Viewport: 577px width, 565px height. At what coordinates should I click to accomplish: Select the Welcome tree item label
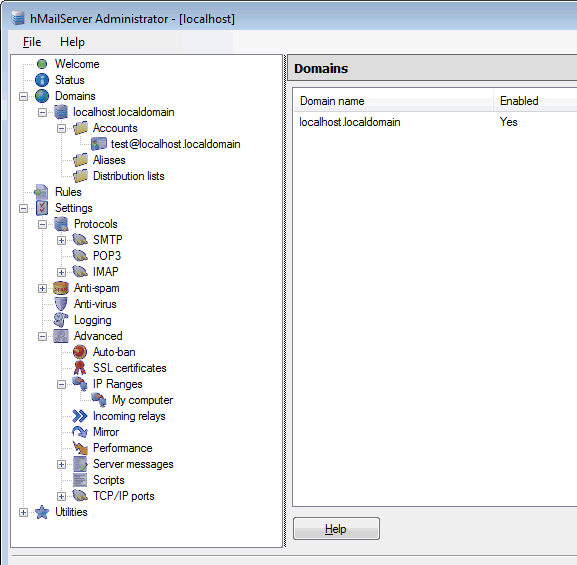click(77, 64)
